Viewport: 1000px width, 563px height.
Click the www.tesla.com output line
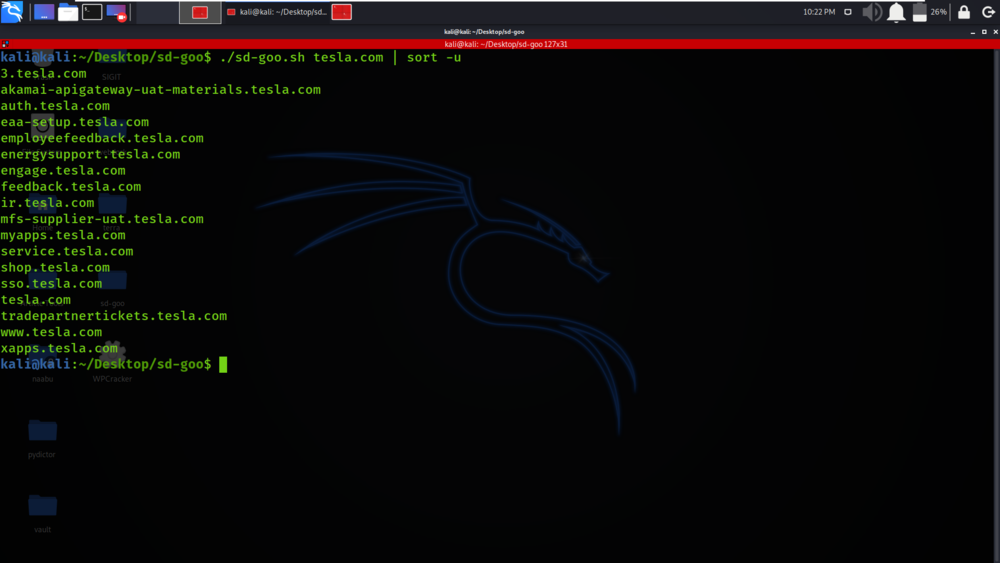[x=51, y=332]
